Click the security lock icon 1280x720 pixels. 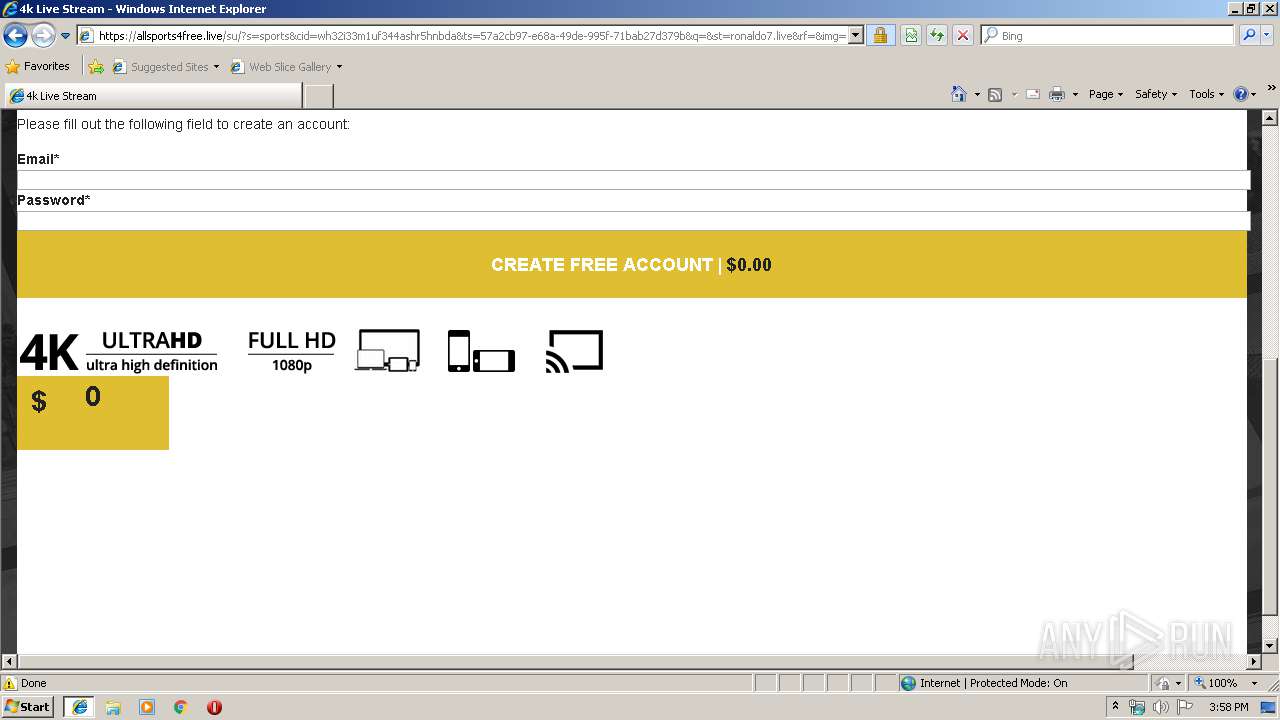(x=880, y=36)
